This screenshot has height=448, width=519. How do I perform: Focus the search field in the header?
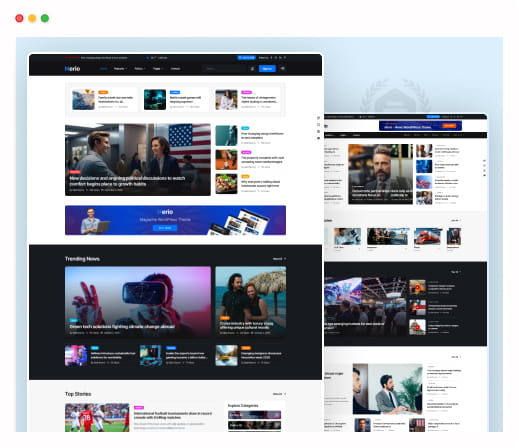coord(224,69)
